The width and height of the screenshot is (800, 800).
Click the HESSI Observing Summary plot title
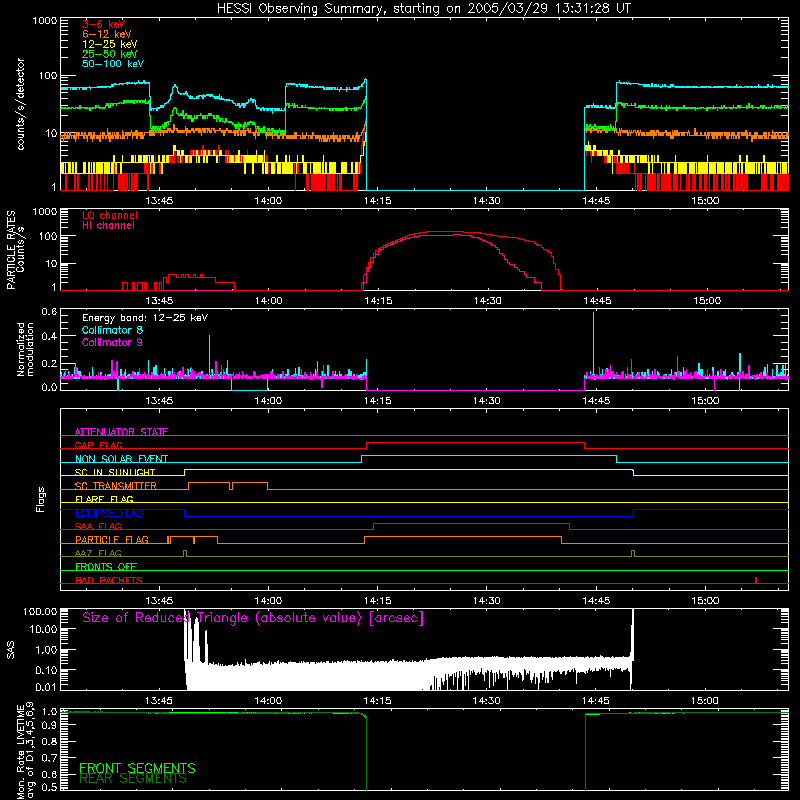tap(423, 9)
